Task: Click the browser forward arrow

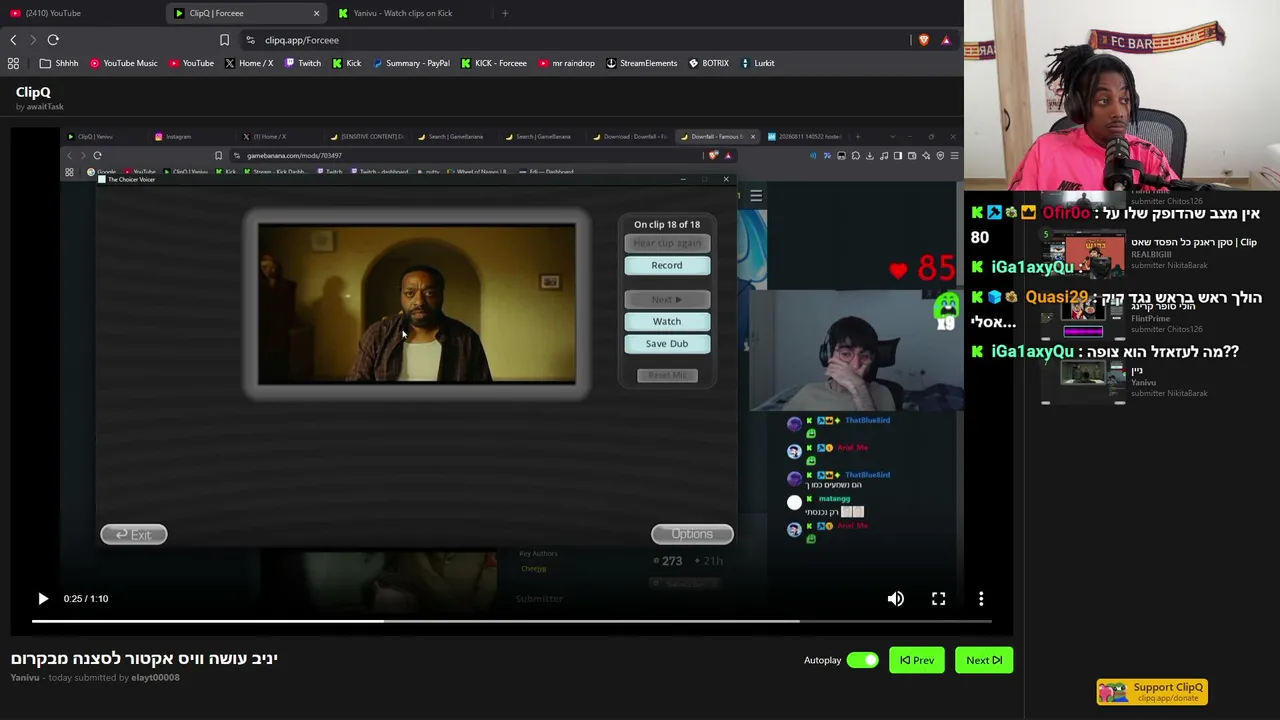Action: 33,40
